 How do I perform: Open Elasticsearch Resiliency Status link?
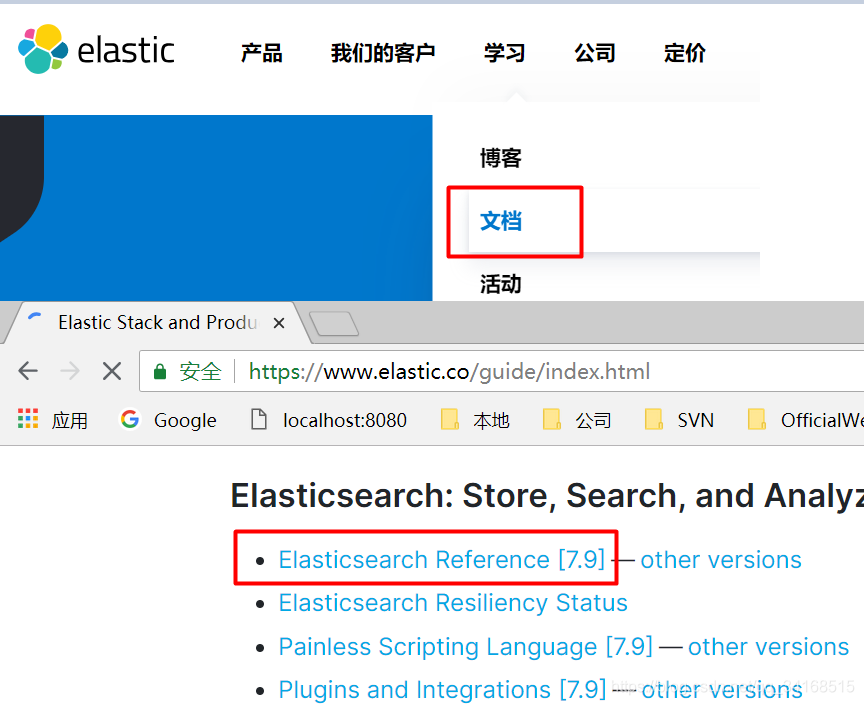click(453, 603)
